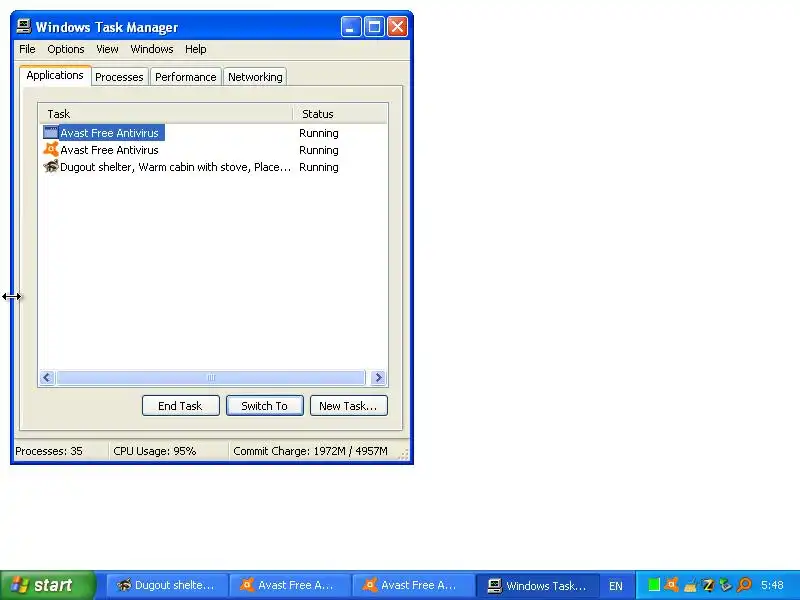Click the Dugout shelter task's raccoon icon
800x600 pixels.
(51, 166)
